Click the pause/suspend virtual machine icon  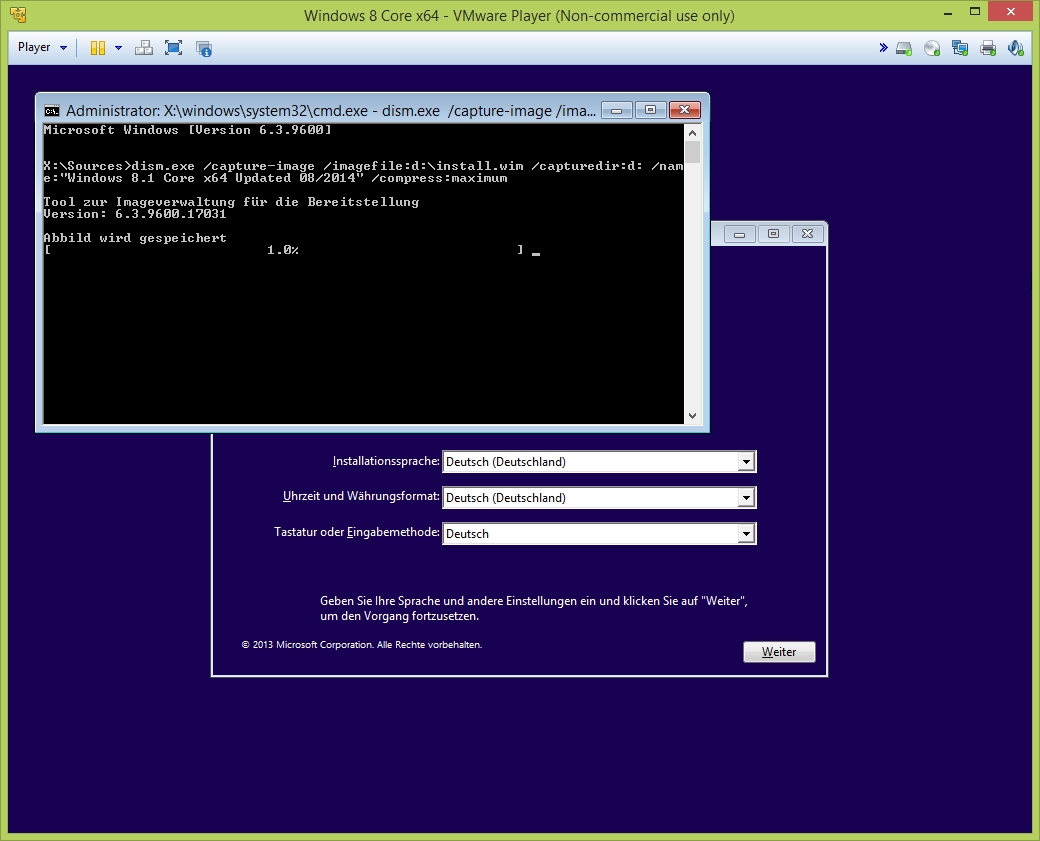[x=98, y=48]
